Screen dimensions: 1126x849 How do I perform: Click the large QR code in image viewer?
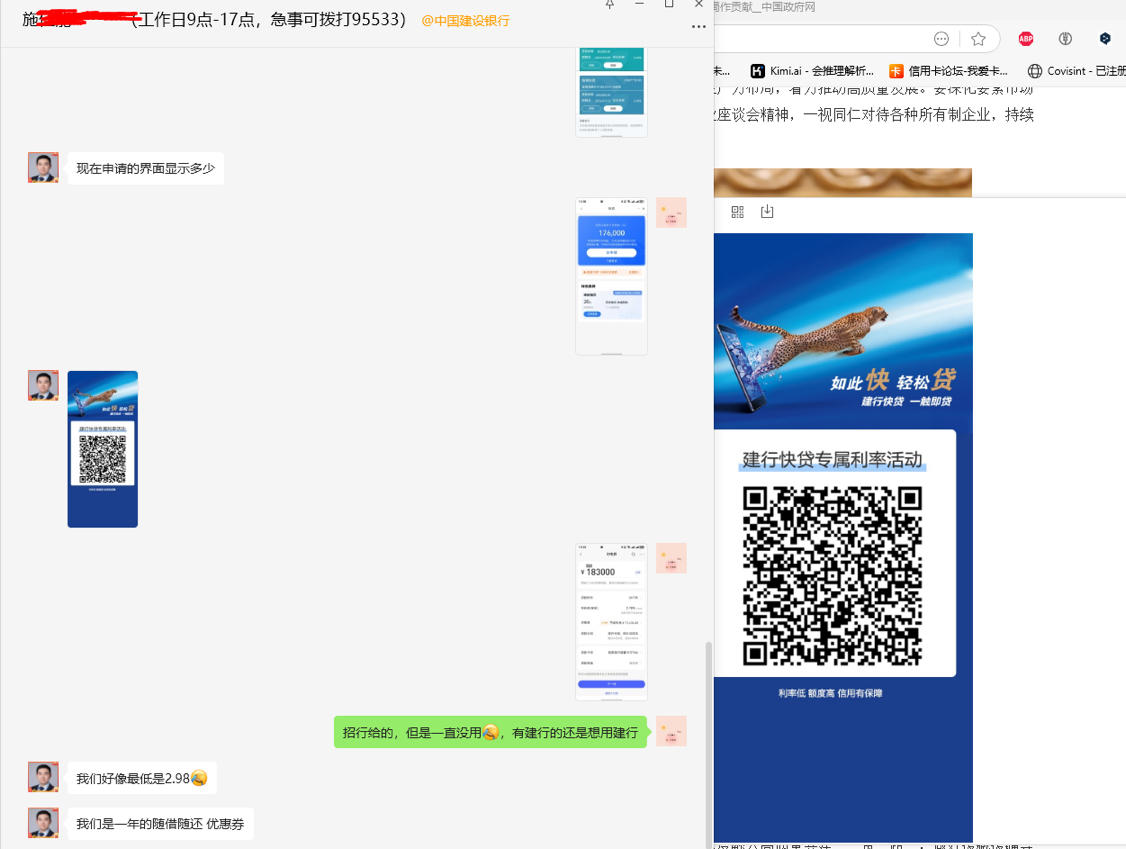point(832,576)
